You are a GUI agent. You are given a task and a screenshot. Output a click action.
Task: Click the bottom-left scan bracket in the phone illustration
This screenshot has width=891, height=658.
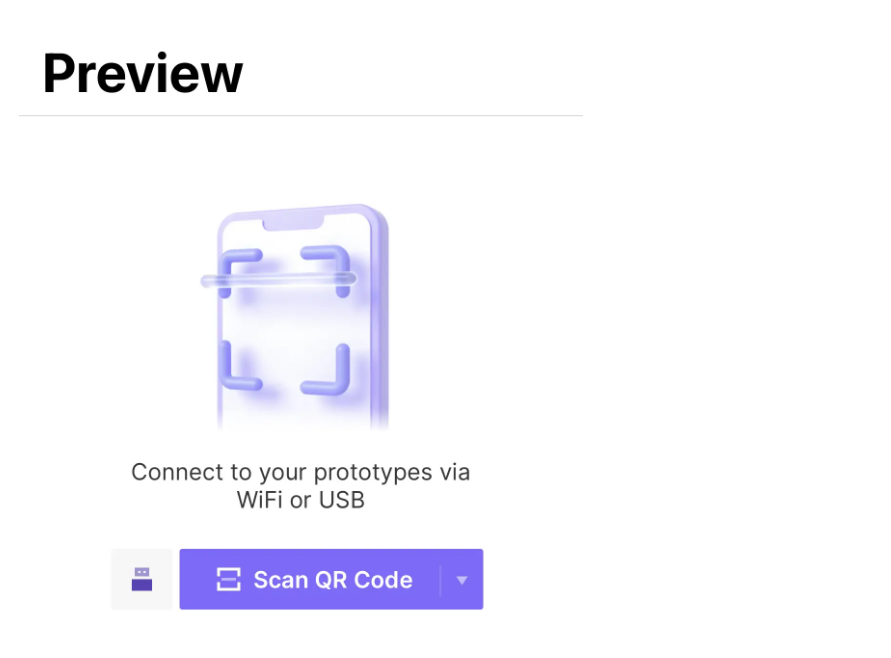[237, 370]
